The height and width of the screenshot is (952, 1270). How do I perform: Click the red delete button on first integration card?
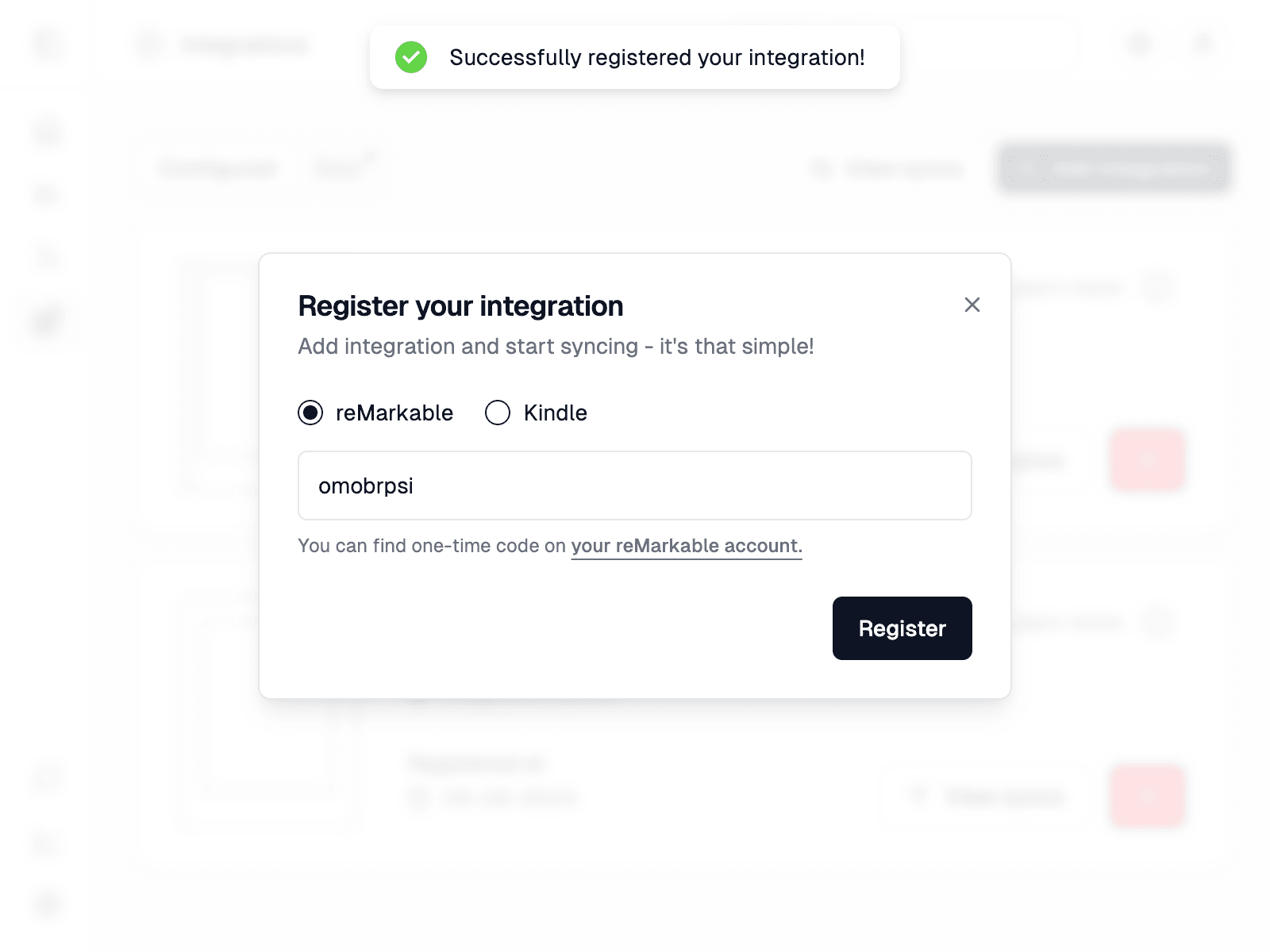(x=1147, y=459)
